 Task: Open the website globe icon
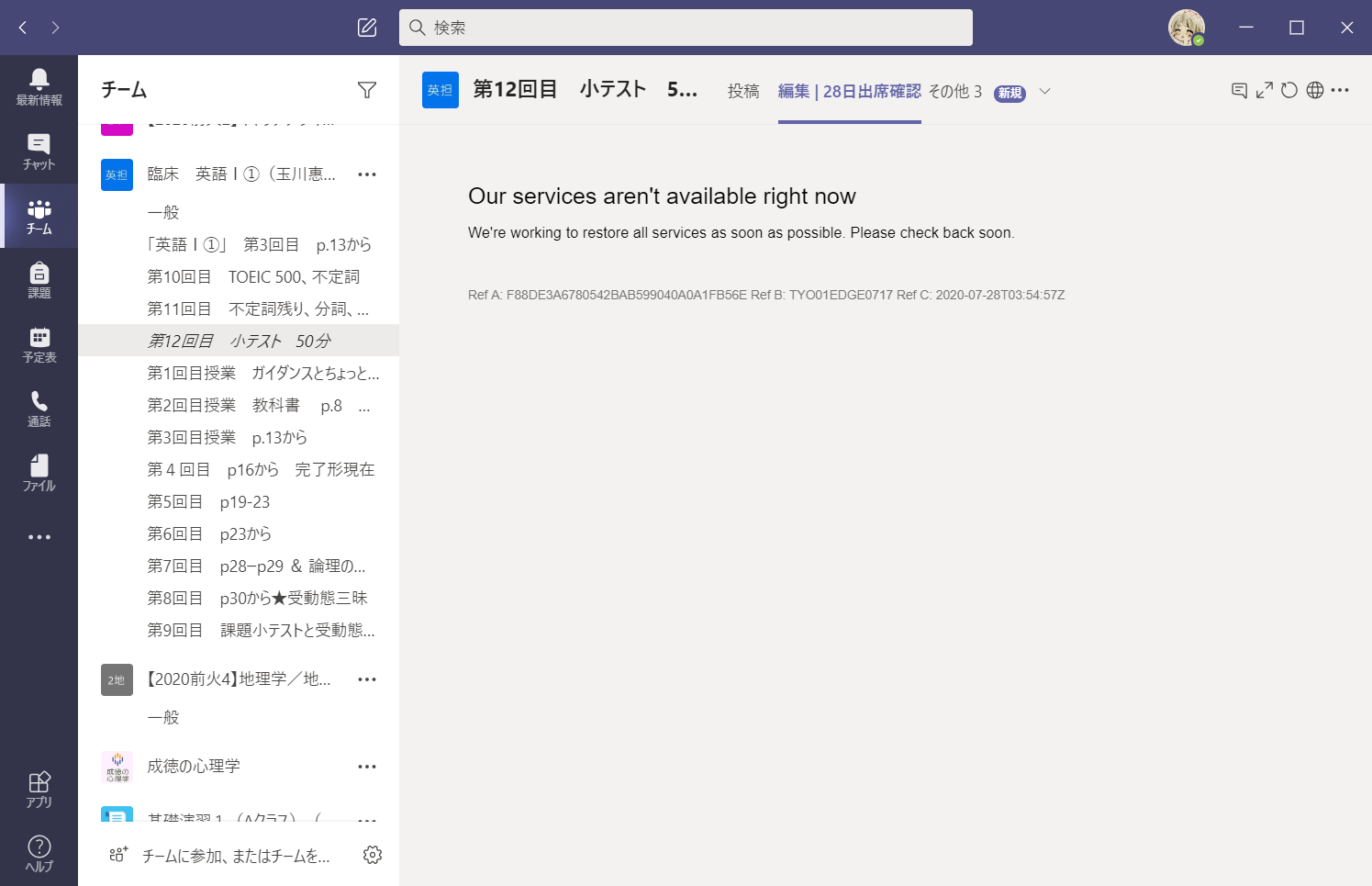(1315, 90)
